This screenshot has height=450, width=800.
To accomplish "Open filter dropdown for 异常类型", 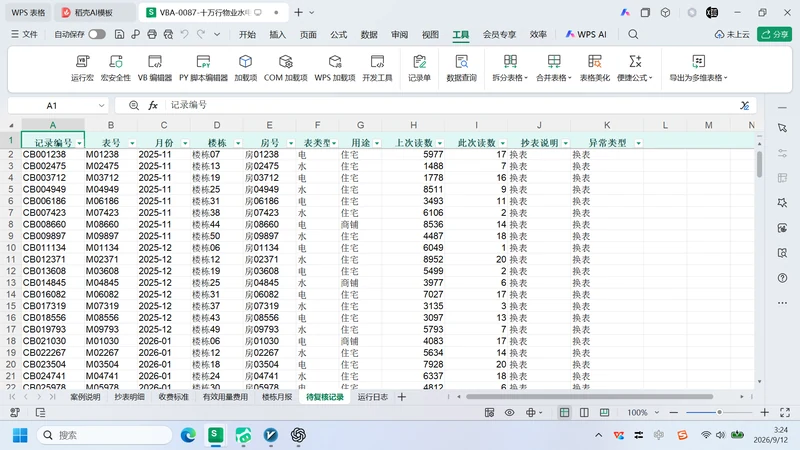I will [638, 143].
